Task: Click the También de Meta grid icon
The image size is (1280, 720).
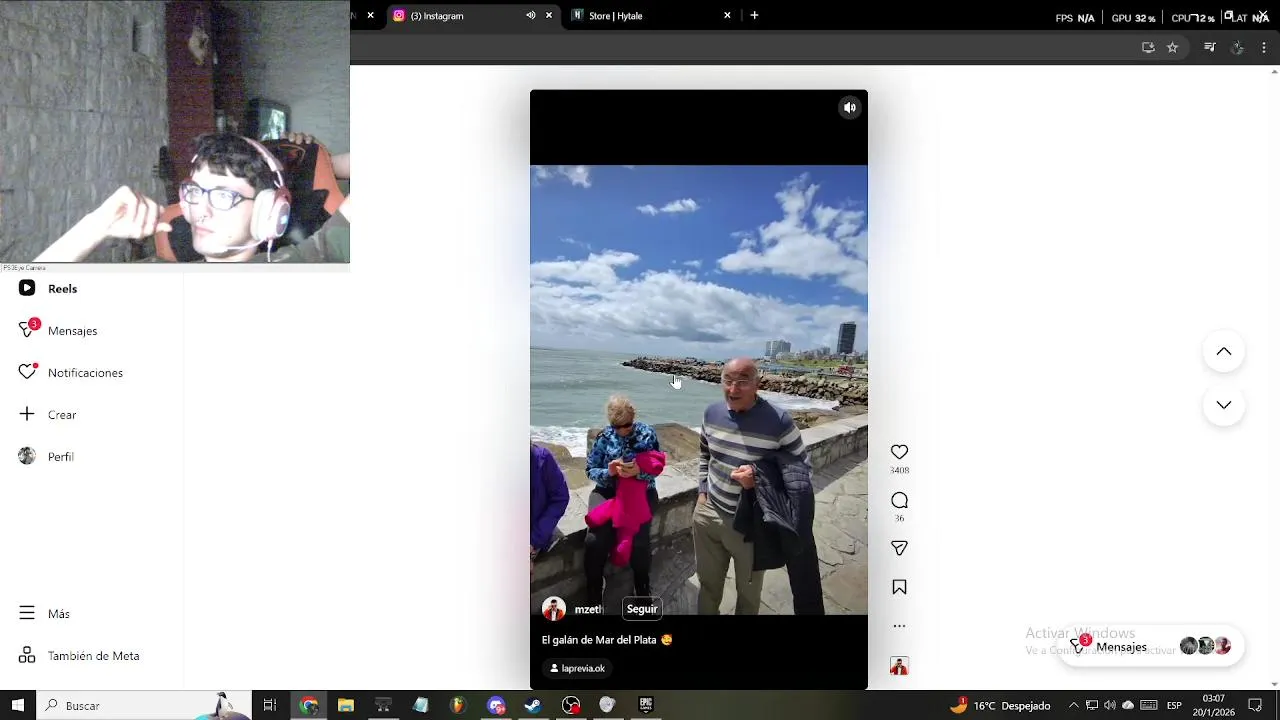Action: coord(27,655)
